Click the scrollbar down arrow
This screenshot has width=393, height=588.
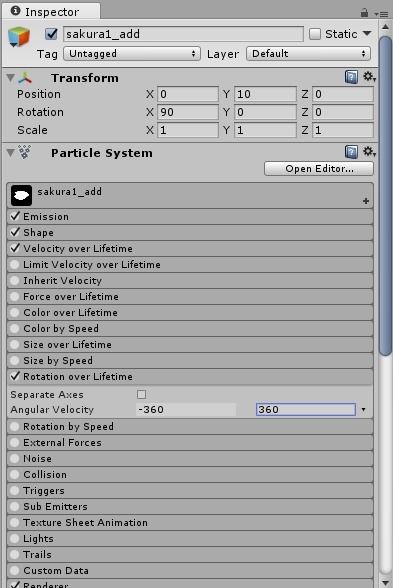386,582
